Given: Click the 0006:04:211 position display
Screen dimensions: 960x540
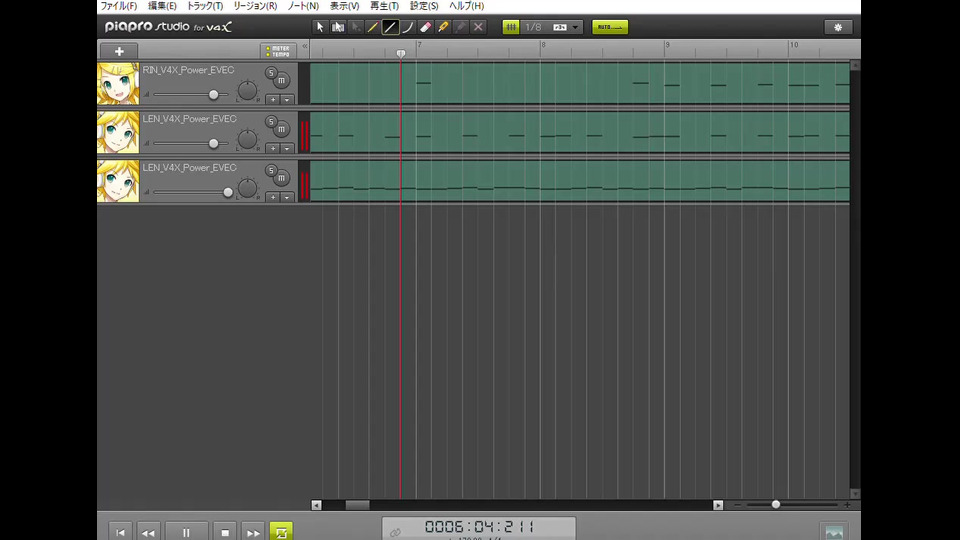Looking at the screenshot, I should 479,527.
